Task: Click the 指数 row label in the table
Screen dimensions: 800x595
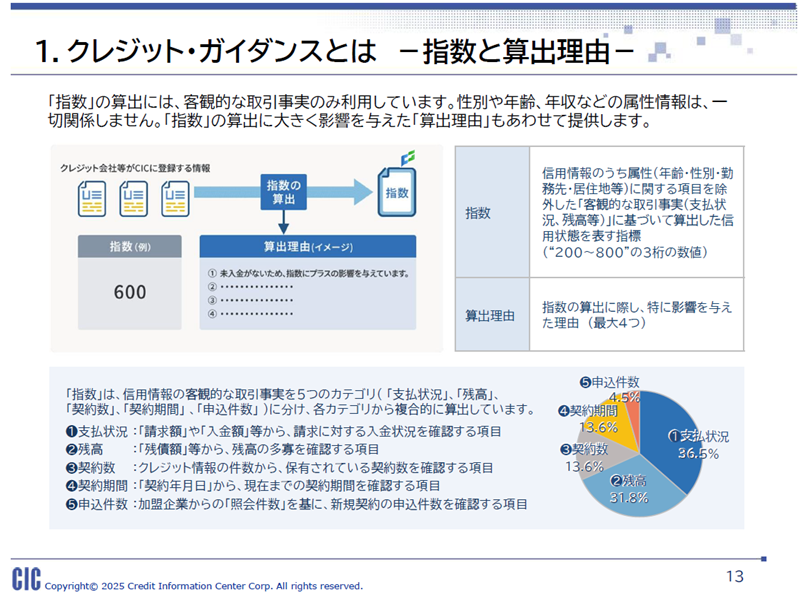Action: click(x=478, y=213)
